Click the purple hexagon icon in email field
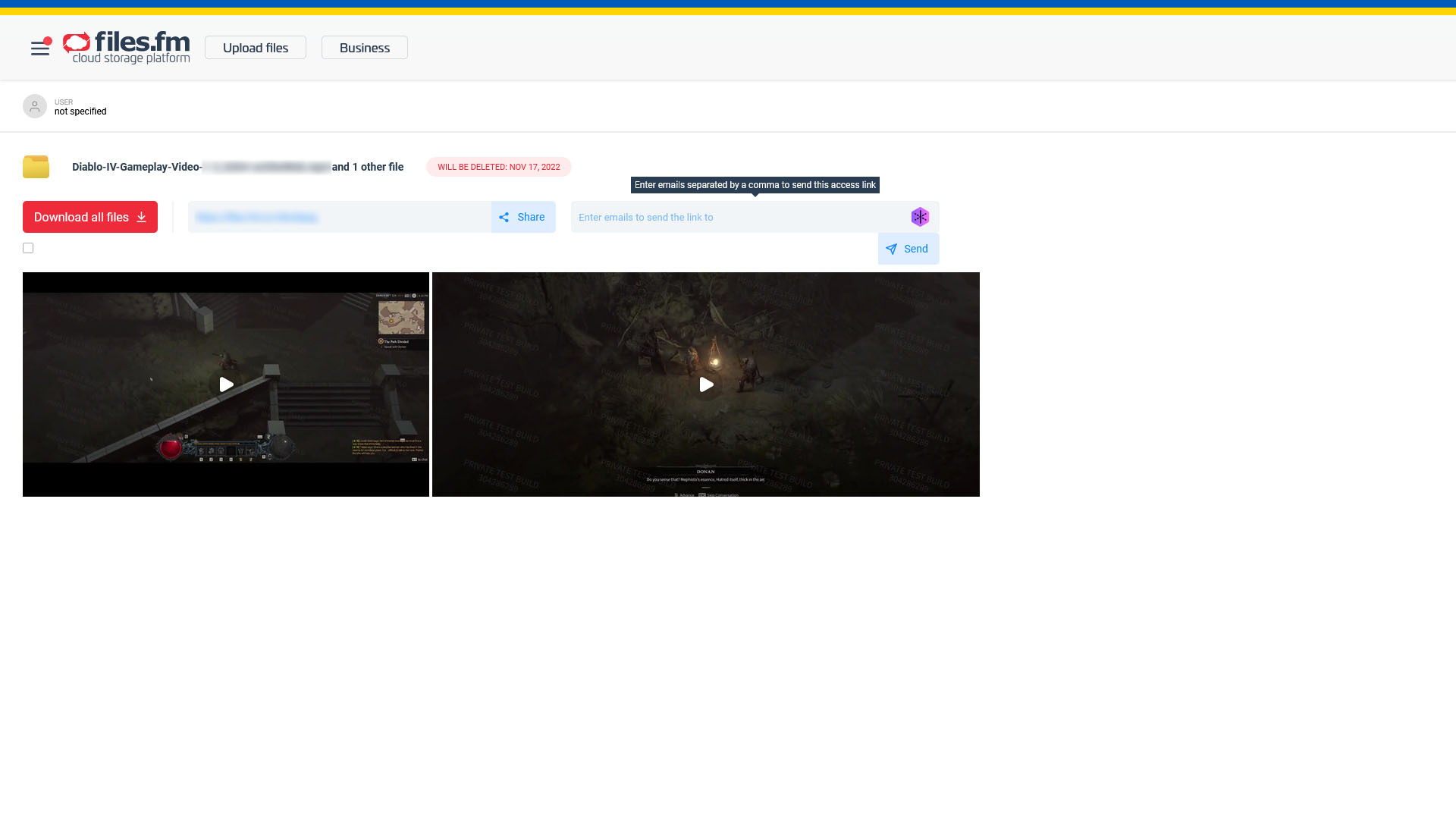This screenshot has height=819, width=1456. coord(920,217)
